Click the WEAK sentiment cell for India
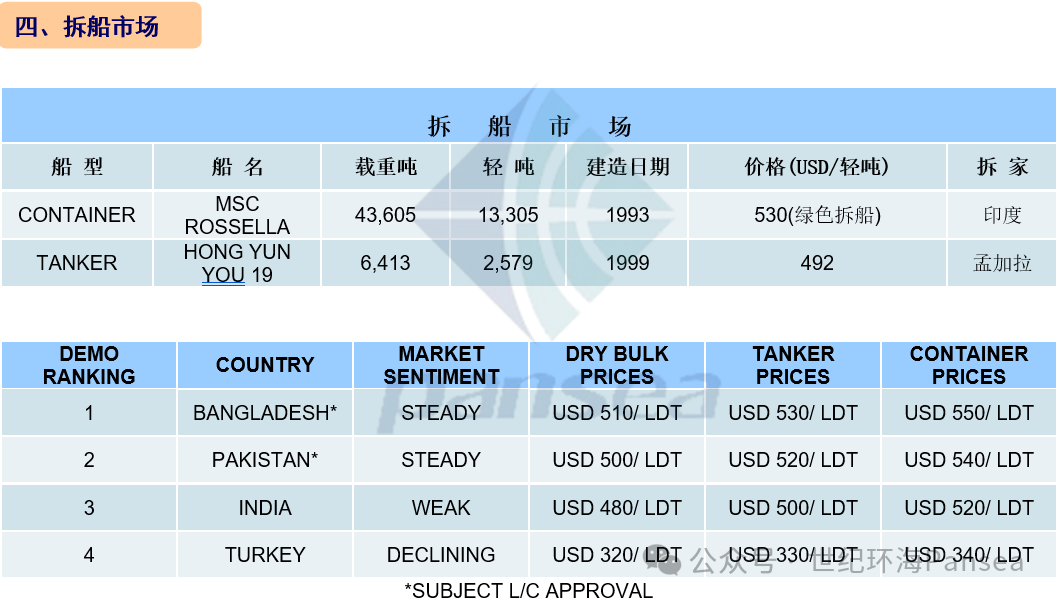1058x603 pixels. [x=441, y=507]
